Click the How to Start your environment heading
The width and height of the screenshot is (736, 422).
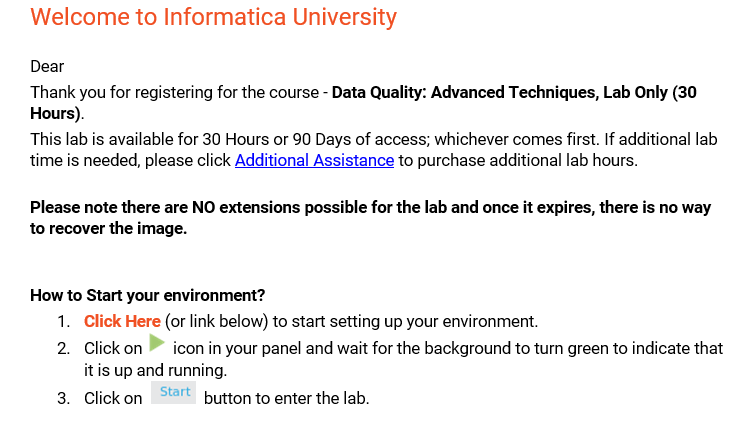pyautogui.click(x=147, y=295)
